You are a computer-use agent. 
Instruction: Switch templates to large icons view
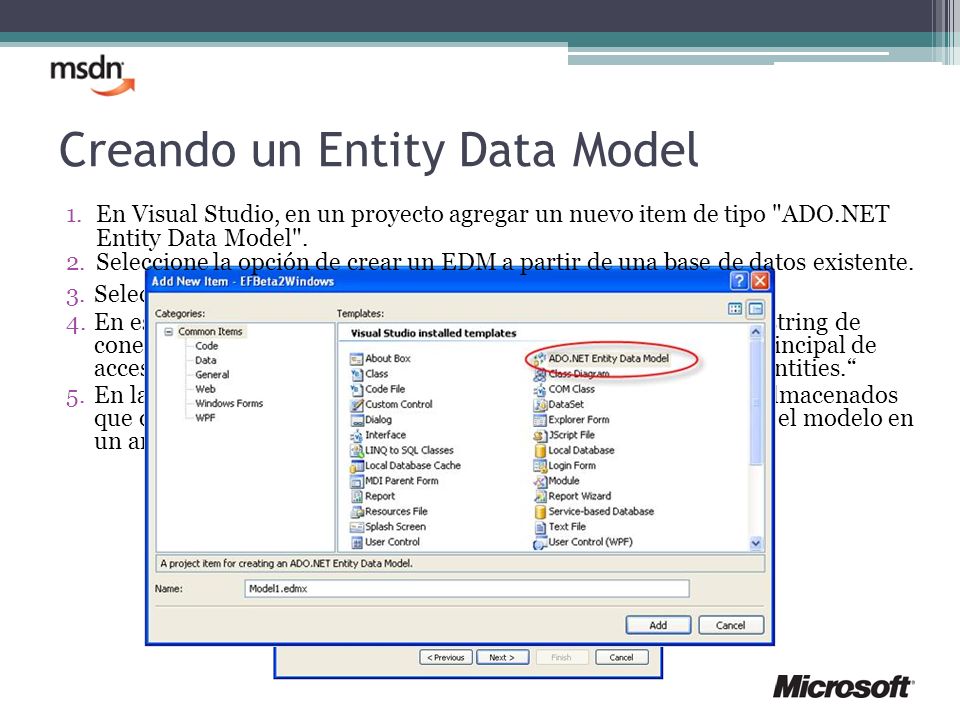pyautogui.click(x=735, y=309)
